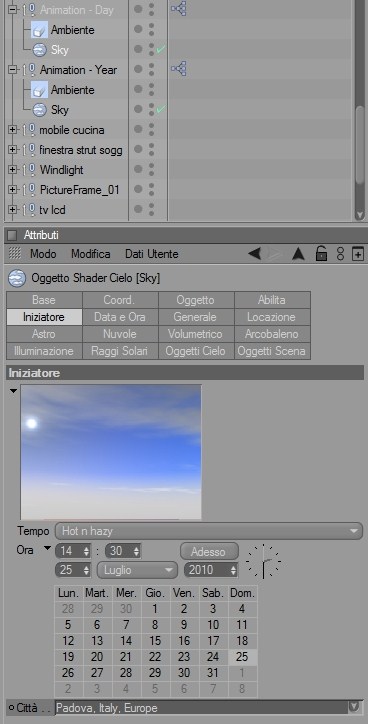The image size is (368, 724).
Task: Expand the finestra strut sogg group
Action: tap(12, 150)
